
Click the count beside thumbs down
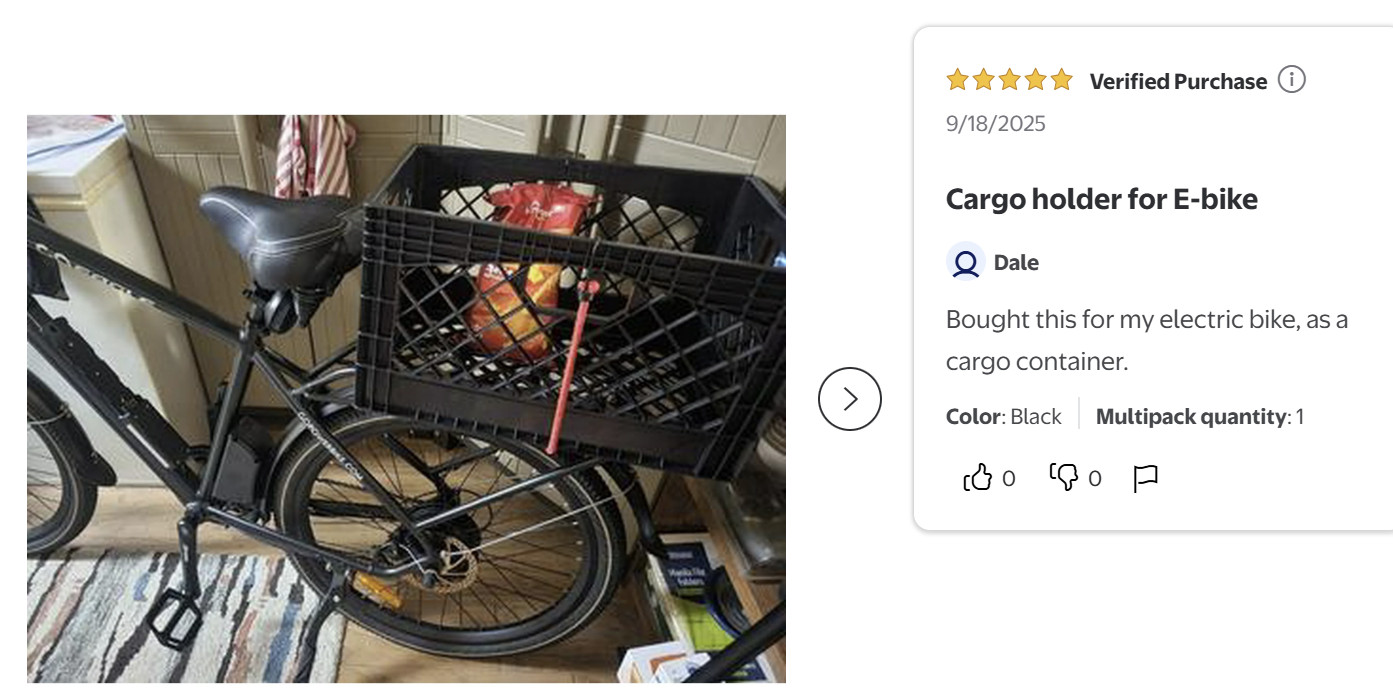(1094, 479)
